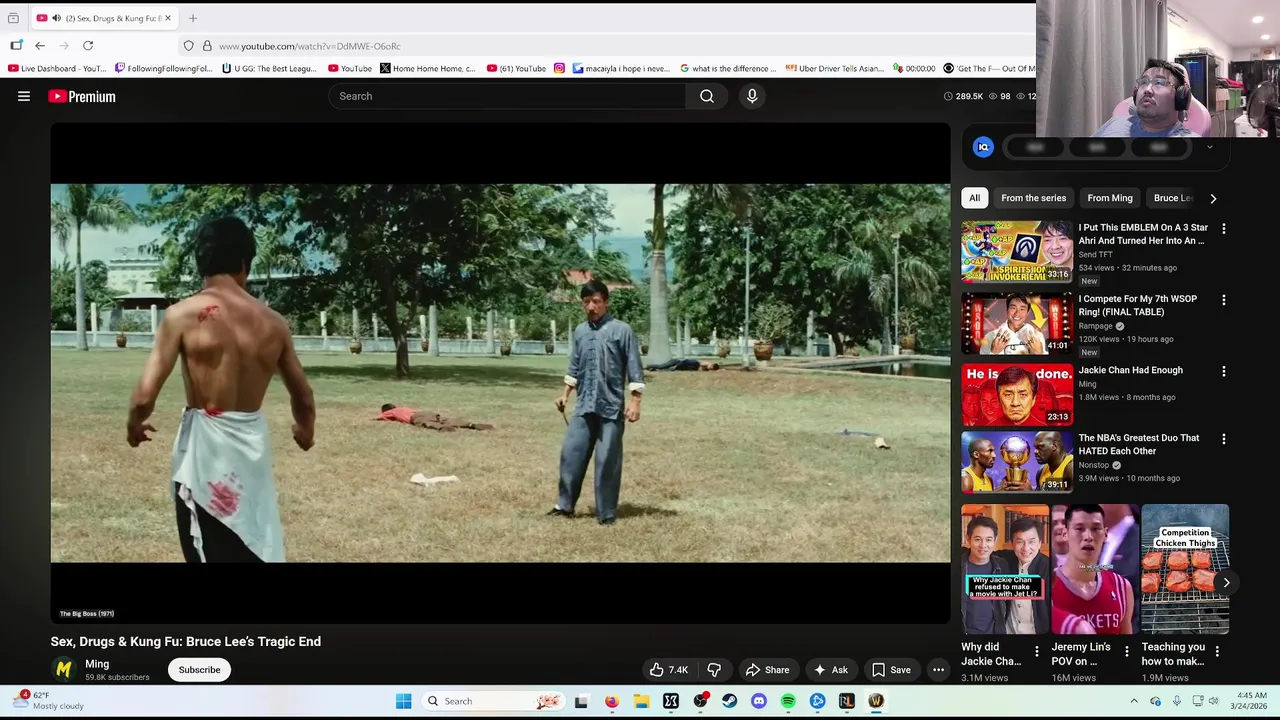
Task: Open options for Jeremy Lin's POV short
Action: point(1126,651)
